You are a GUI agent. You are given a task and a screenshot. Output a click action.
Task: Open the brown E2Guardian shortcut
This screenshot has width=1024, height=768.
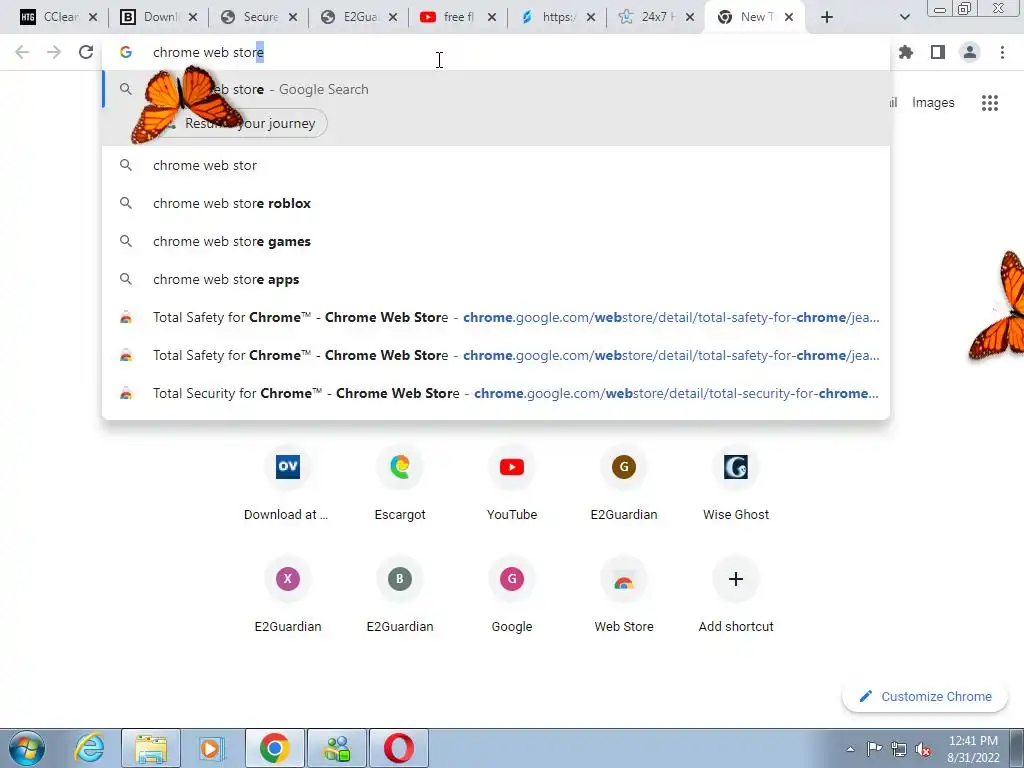click(x=624, y=484)
